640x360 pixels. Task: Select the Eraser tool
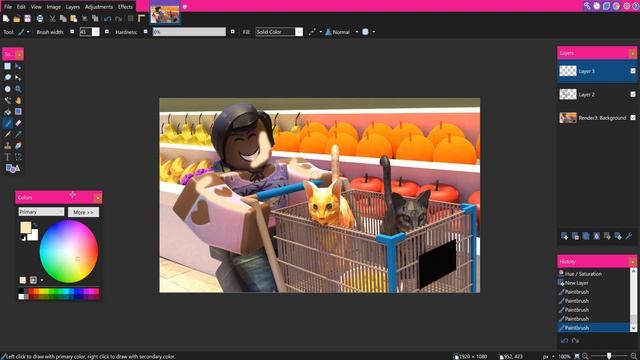coord(18,123)
